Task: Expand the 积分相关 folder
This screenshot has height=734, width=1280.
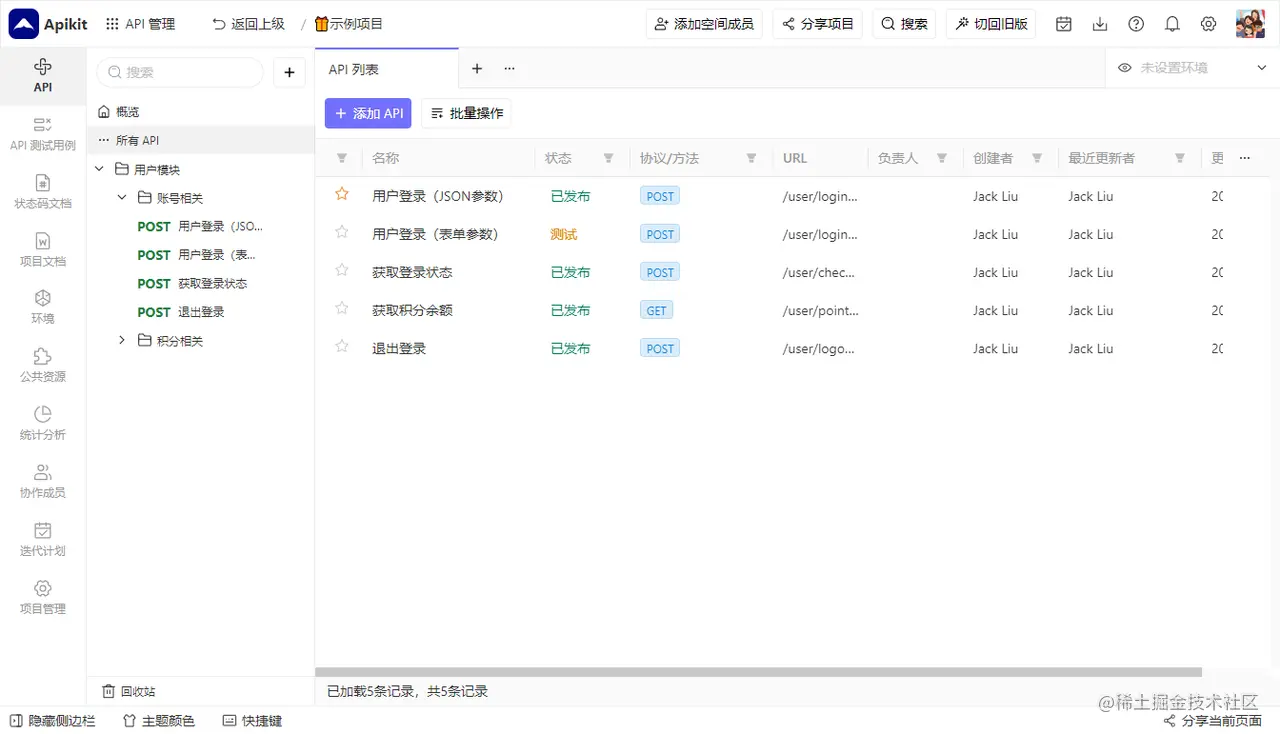Action: (x=122, y=340)
